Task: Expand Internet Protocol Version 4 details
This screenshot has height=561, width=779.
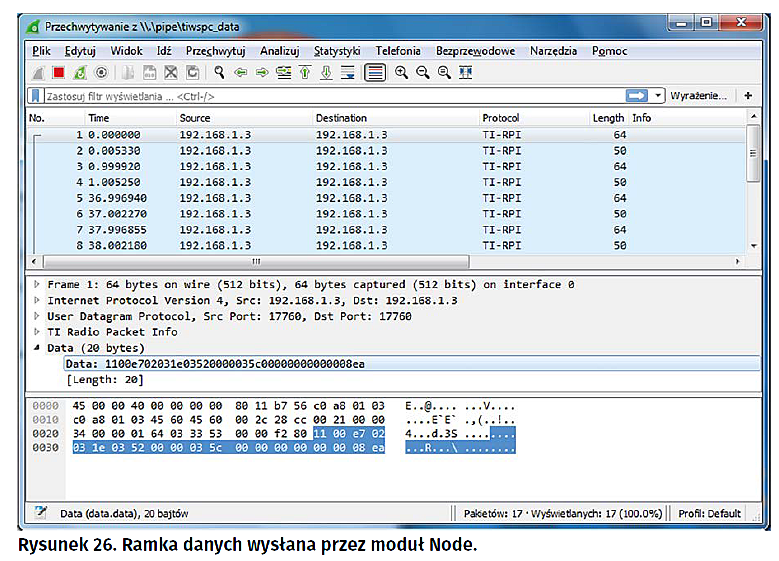Action: click(37, 301)
